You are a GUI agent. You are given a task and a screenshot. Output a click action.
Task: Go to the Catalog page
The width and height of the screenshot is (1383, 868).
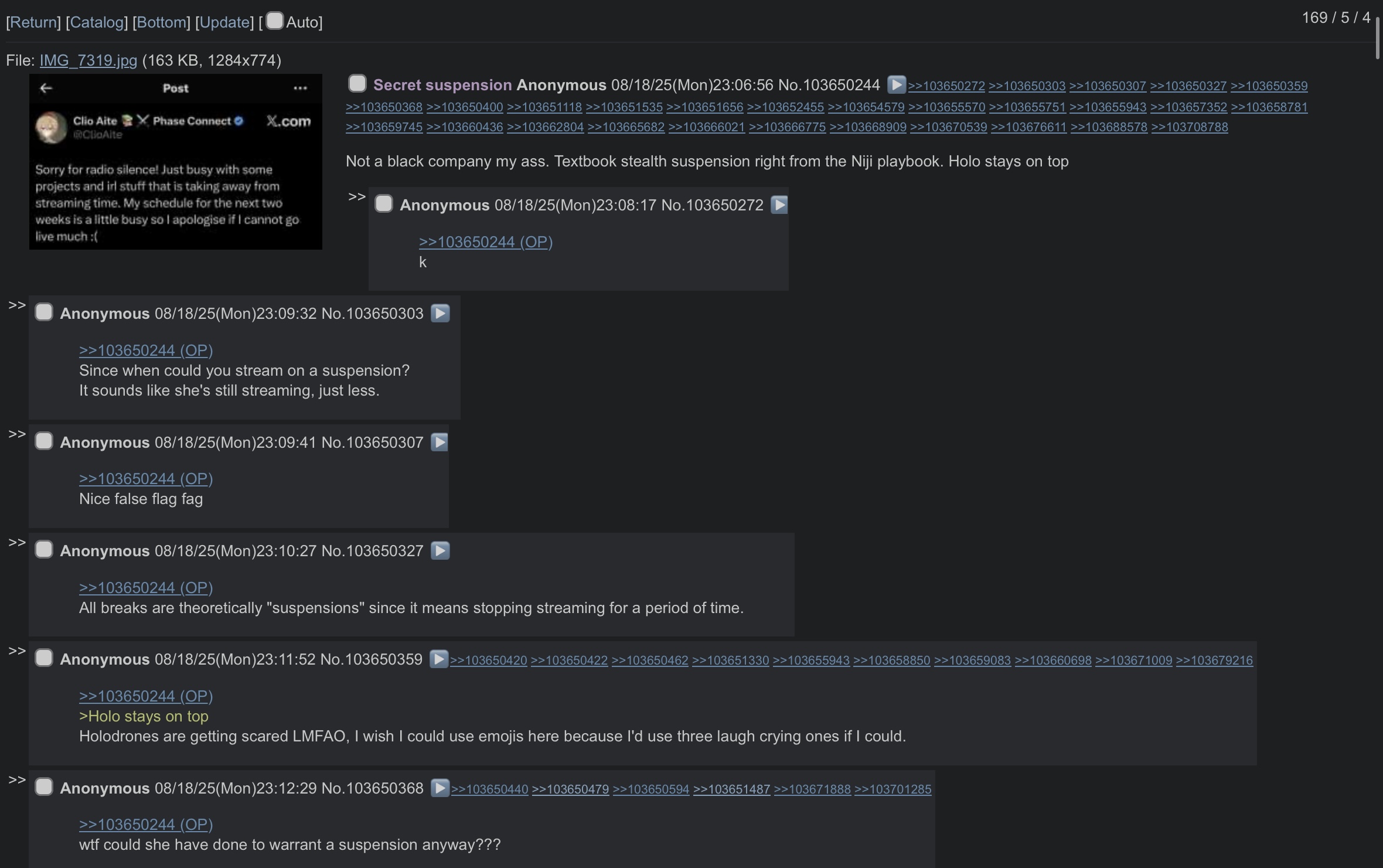coord(97,22)
